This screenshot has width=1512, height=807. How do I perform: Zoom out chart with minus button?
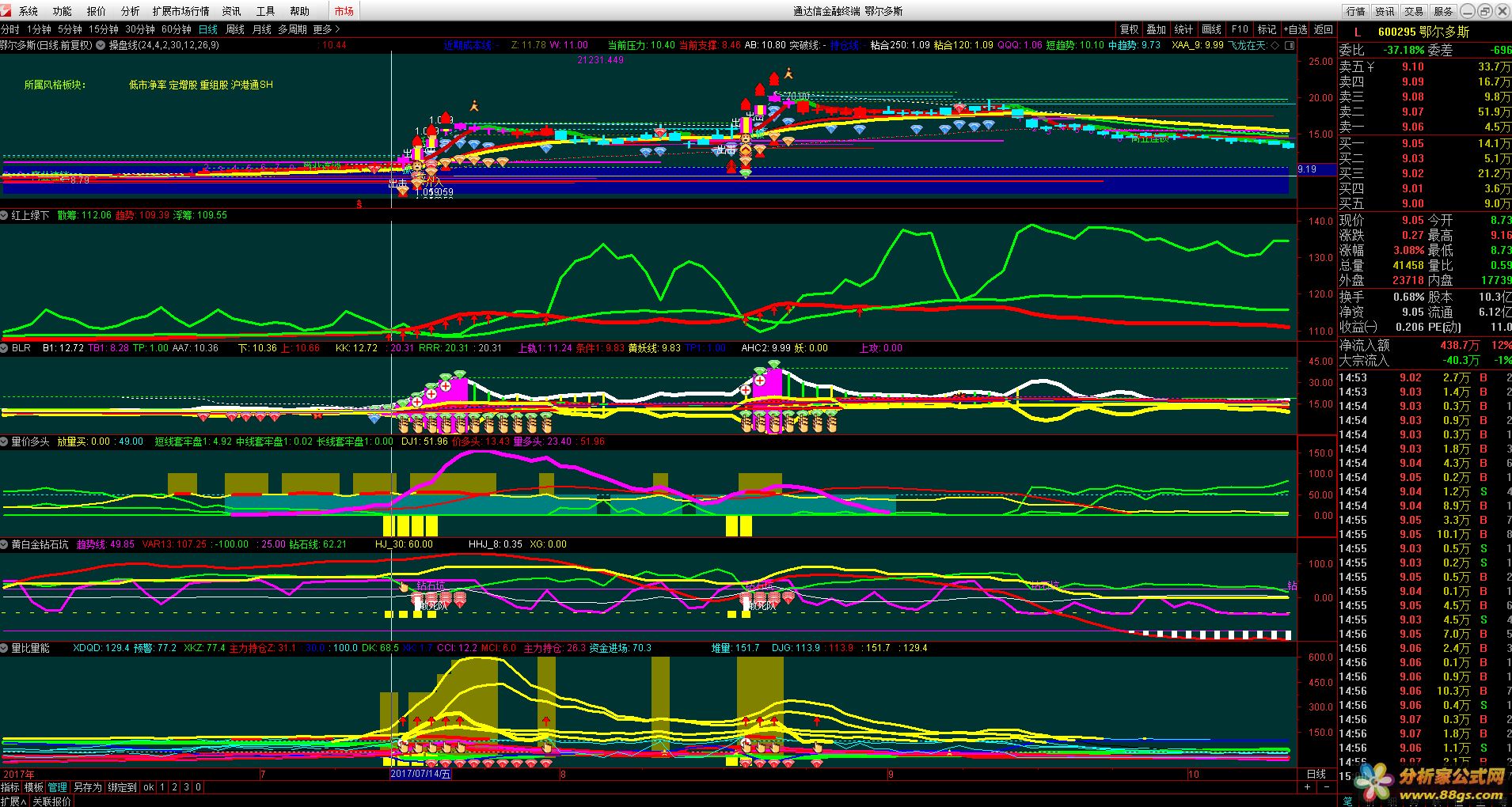coord(1327,787)
